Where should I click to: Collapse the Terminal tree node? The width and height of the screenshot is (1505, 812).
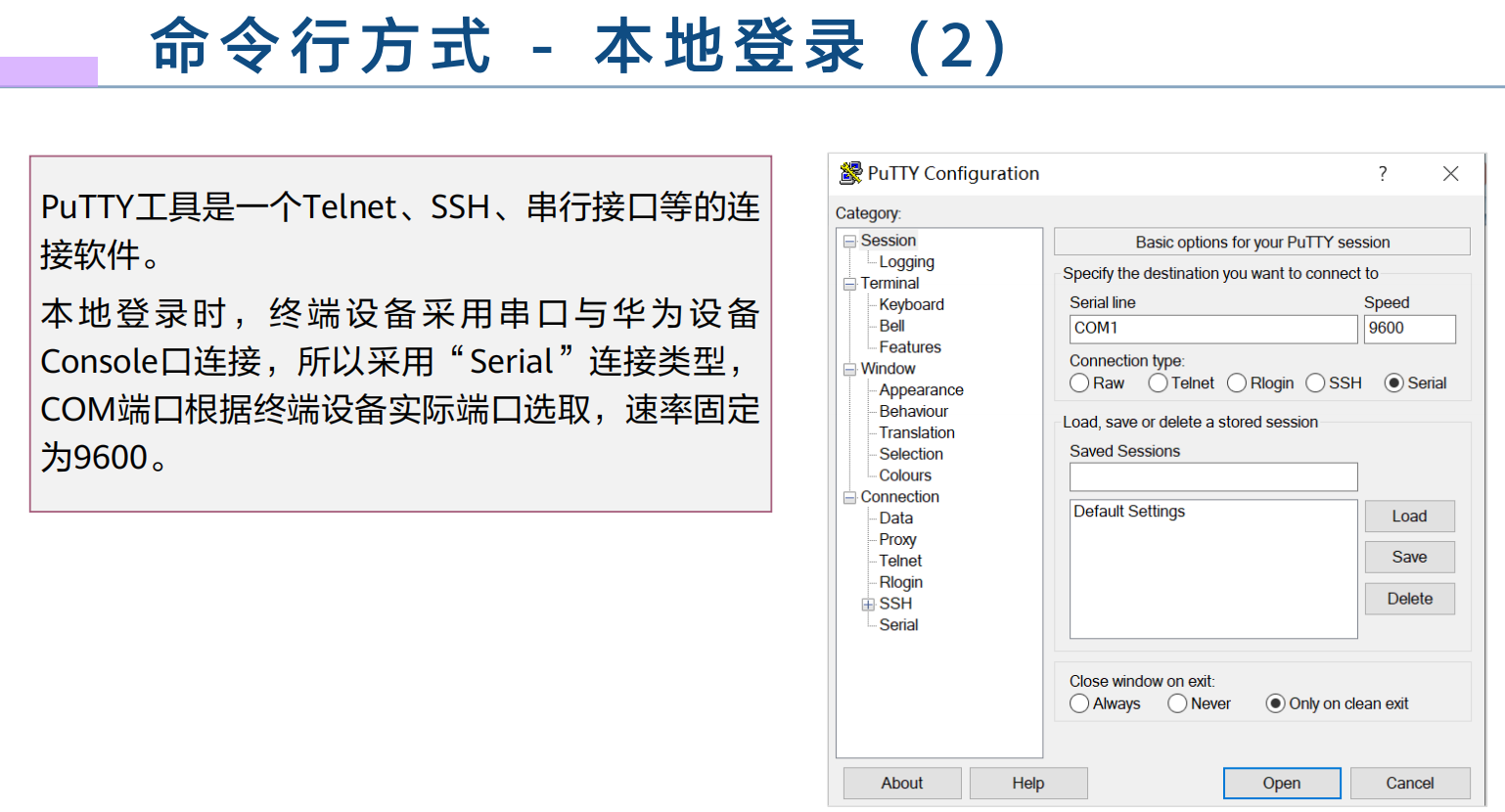pos(849,284)
